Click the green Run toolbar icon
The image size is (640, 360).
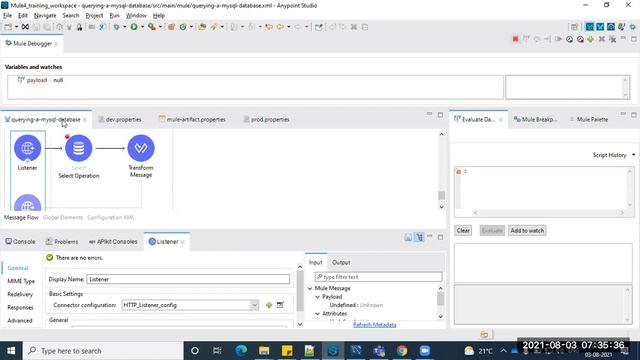tap(134, 27)
